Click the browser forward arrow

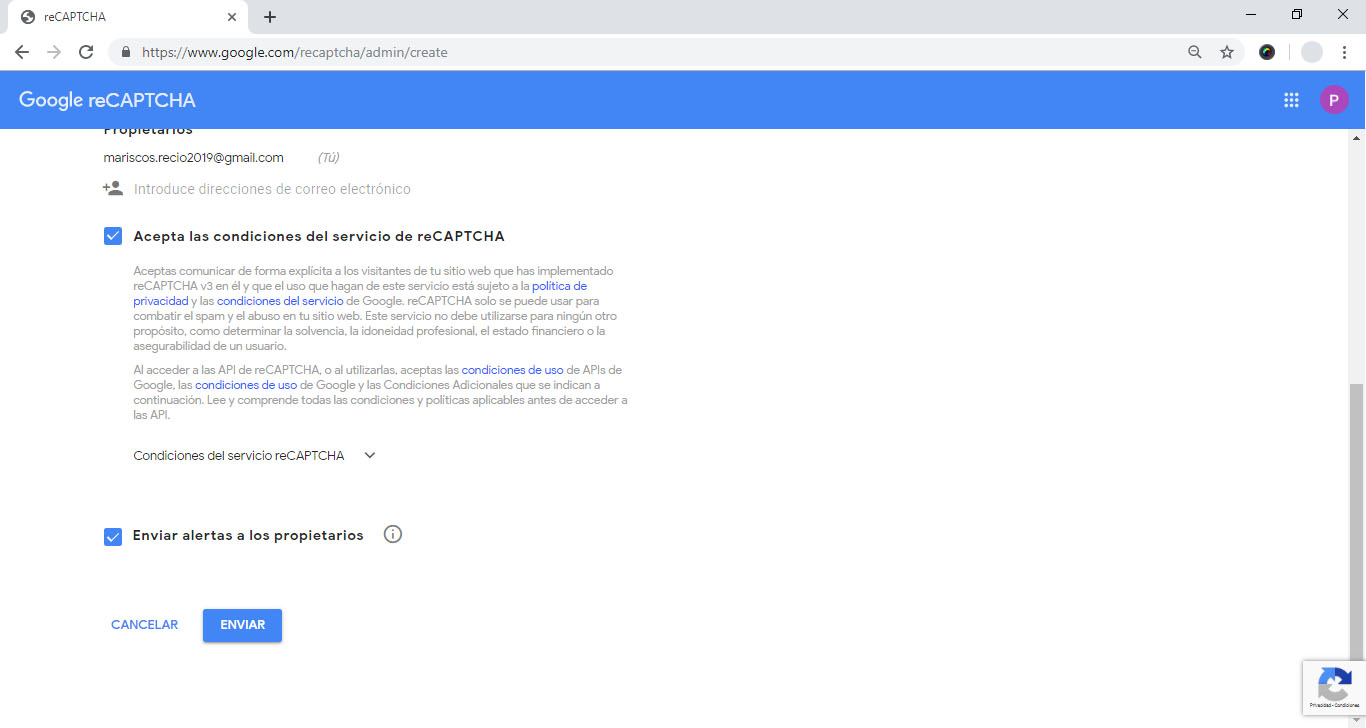coord(54,52)
